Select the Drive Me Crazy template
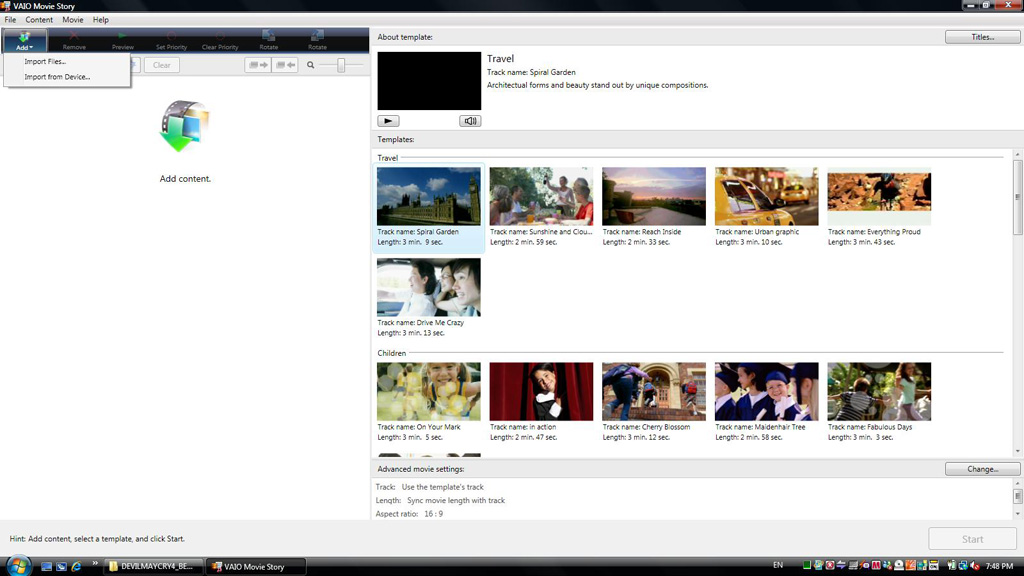Viewport: 1024px width, 576px height. point(428,297)
